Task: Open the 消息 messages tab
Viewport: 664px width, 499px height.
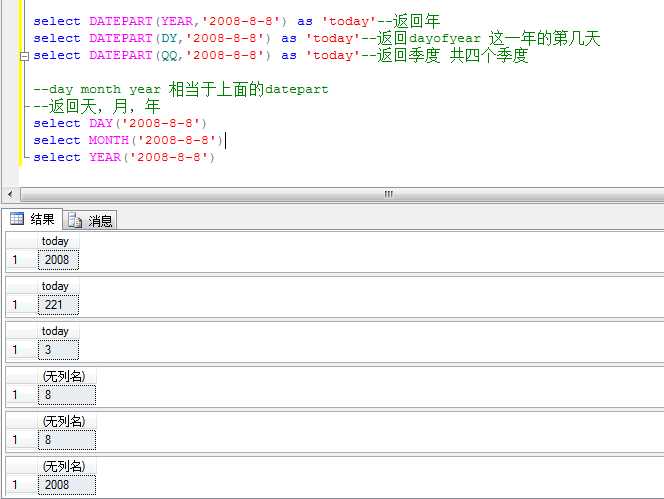Action: (x=90, y=221)
